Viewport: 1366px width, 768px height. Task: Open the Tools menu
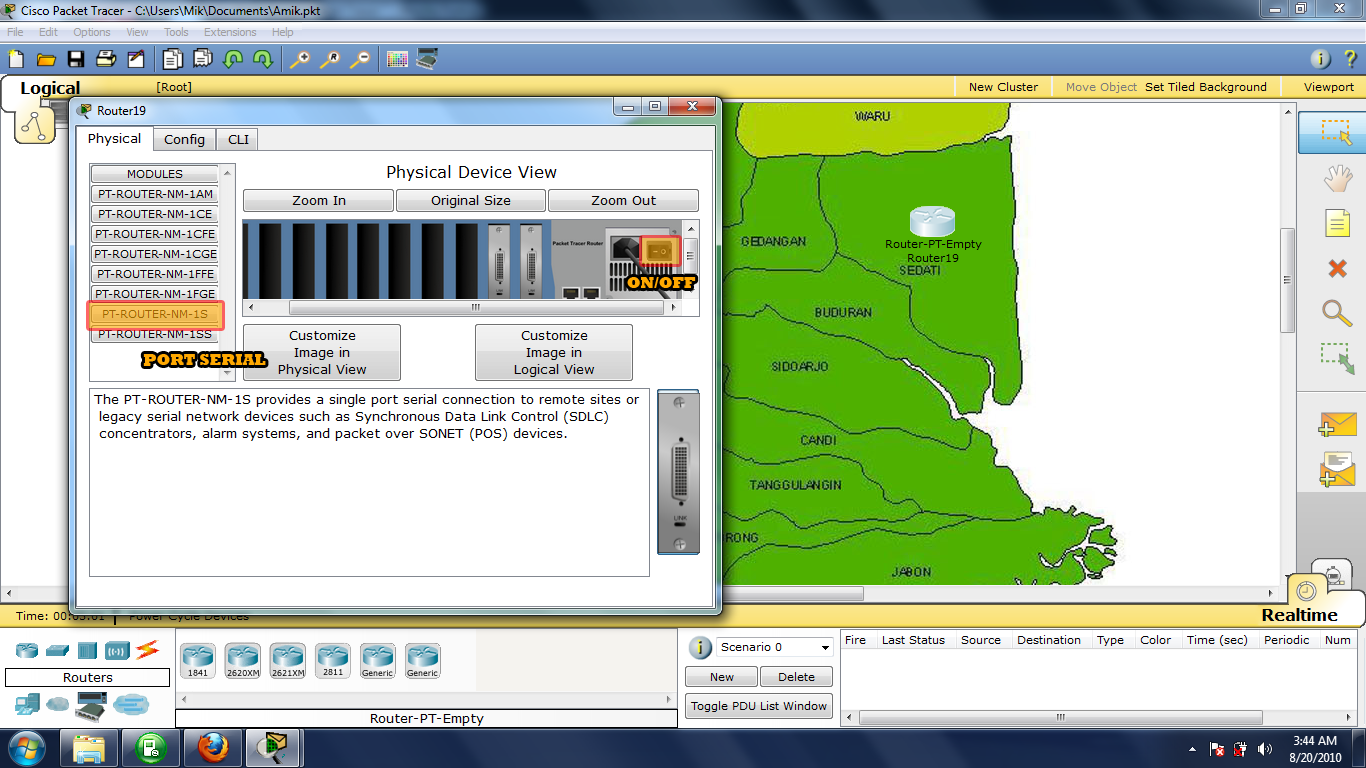coord(176,32)
